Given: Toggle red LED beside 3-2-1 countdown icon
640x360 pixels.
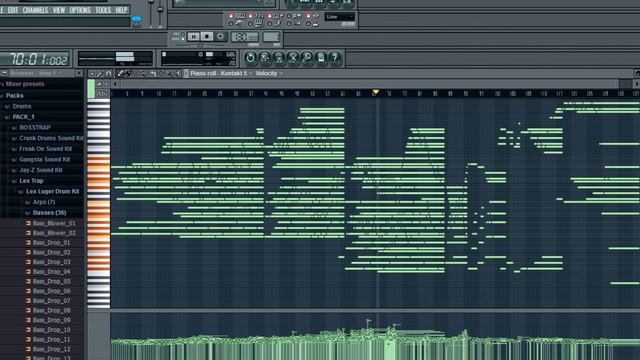Looking at the screenshot, I should click(x=250, y=16).
